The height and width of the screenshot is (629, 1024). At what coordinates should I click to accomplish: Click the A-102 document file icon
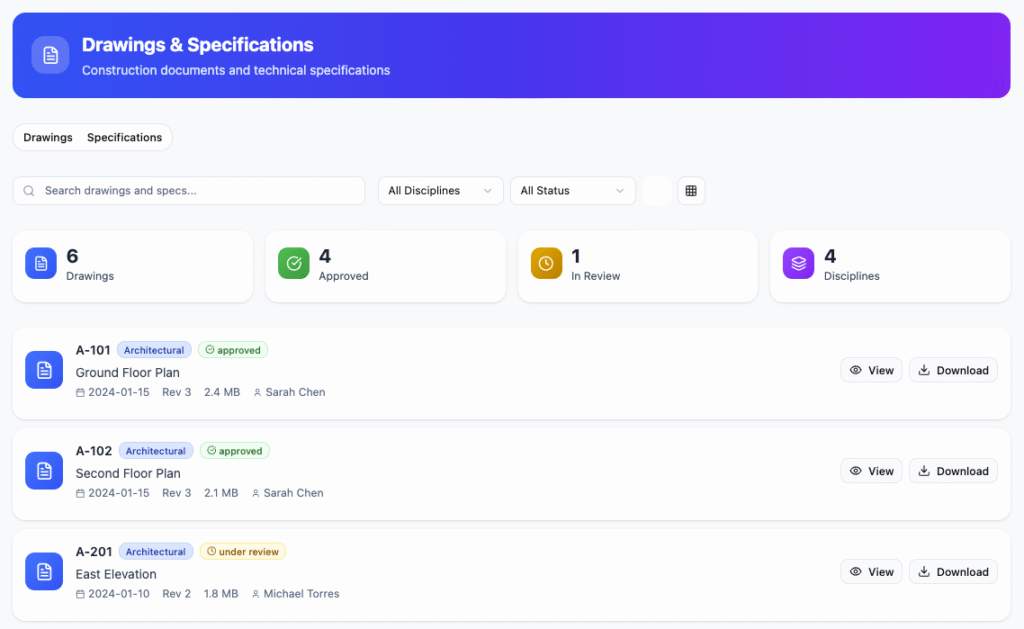pyautogui.click(x=44, y=471)
